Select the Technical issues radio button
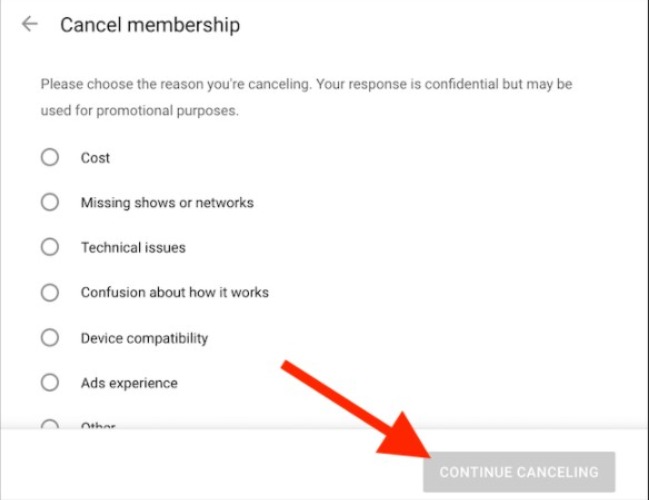Screen dimensions: 649x500 (x=50, y=247)
